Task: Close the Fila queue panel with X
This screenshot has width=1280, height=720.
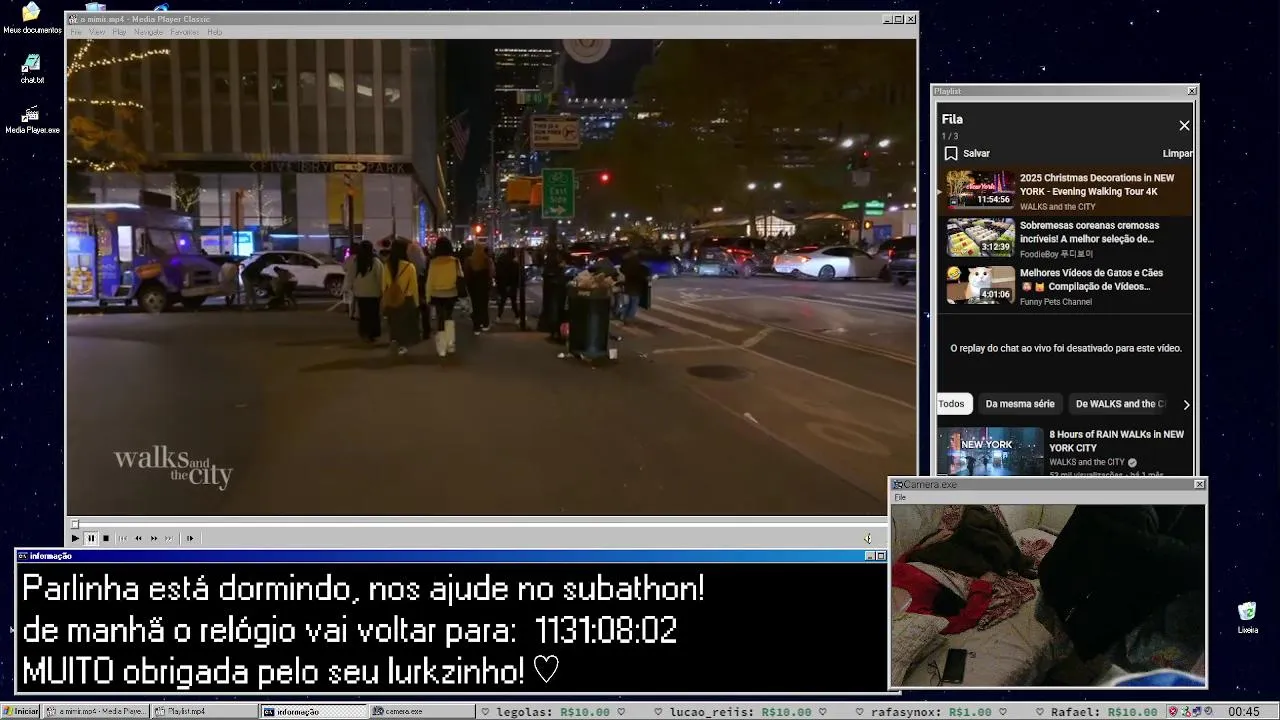Action: coord(1184,125)
